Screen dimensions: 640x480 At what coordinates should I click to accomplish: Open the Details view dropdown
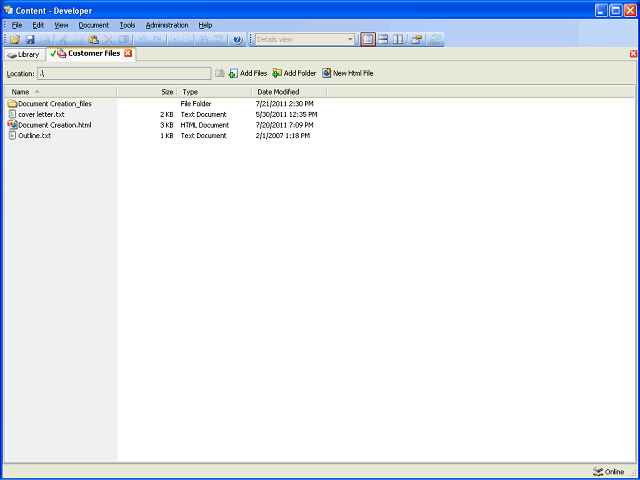(x=350, y=40)
